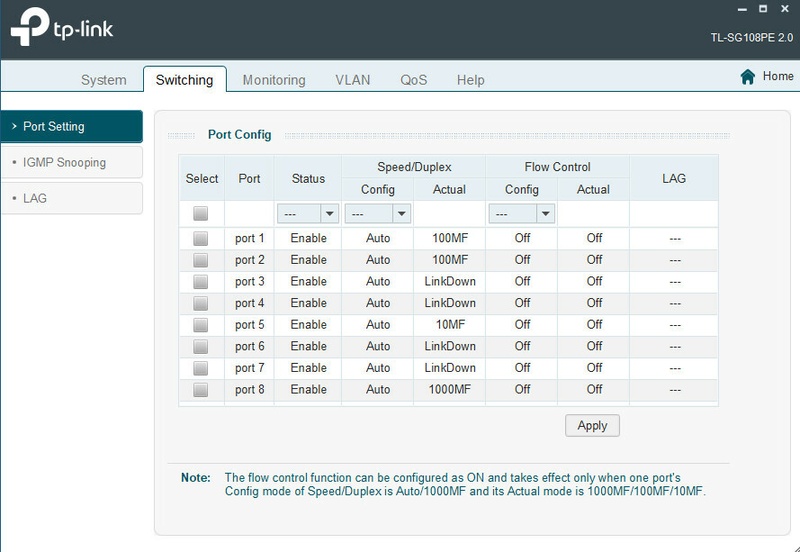Click port 2 Enable status cell
Image resolution: width=800 pixels, height=552 pixels.
309,260
